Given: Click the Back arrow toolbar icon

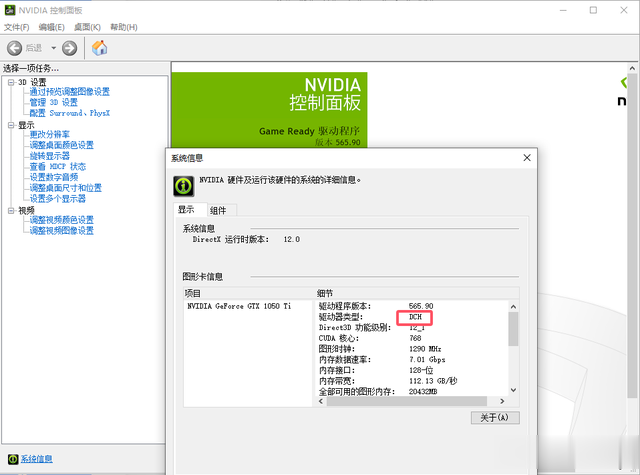Looking at the screenshot, I should [x=14, y=48].
